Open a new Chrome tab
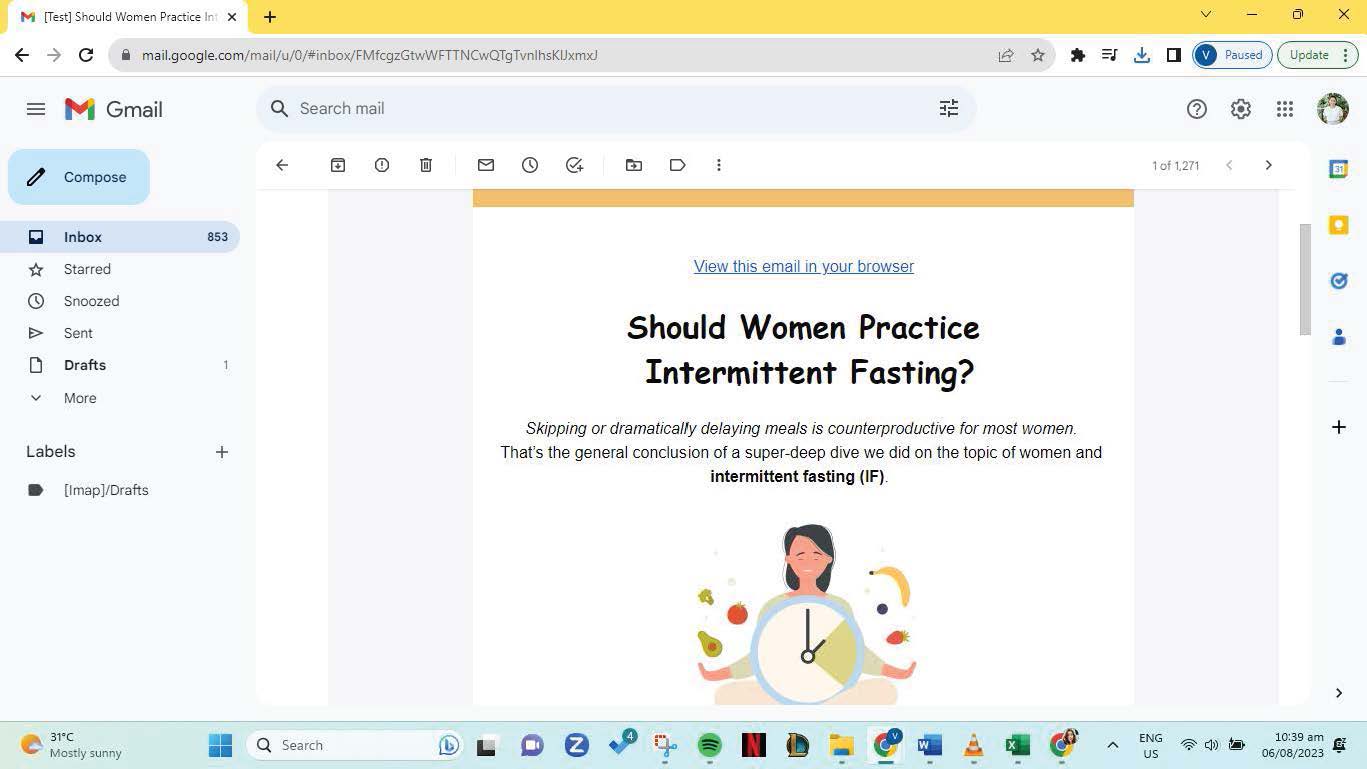This screenshot has width=1367, height=769. point(270,16)
